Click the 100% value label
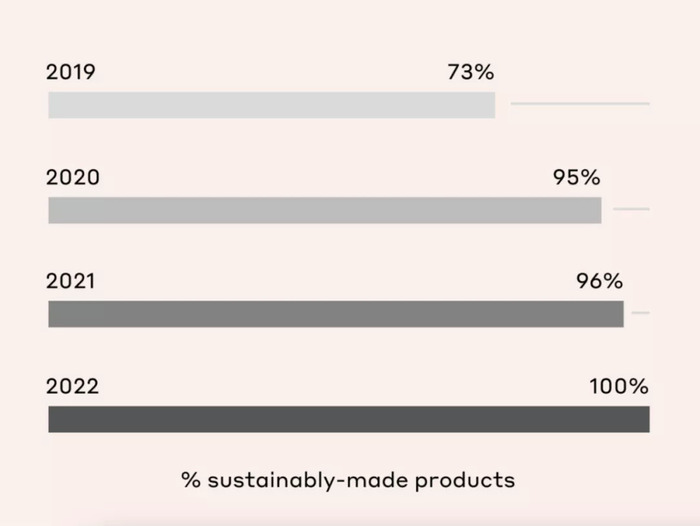700x526 pixels. [619, 387]
